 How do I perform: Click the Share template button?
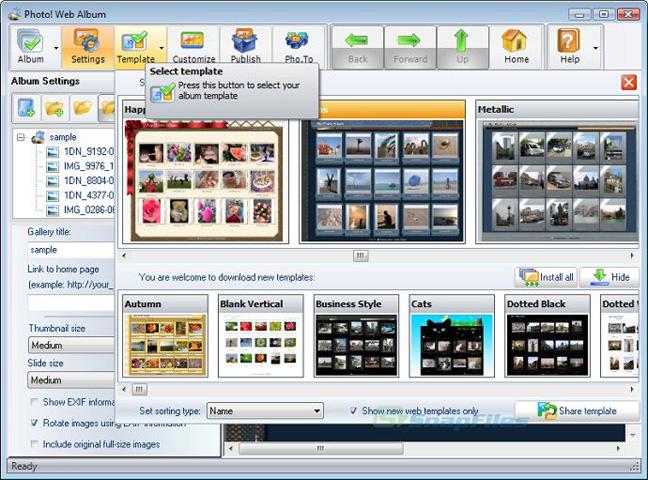tap(577, 411)
